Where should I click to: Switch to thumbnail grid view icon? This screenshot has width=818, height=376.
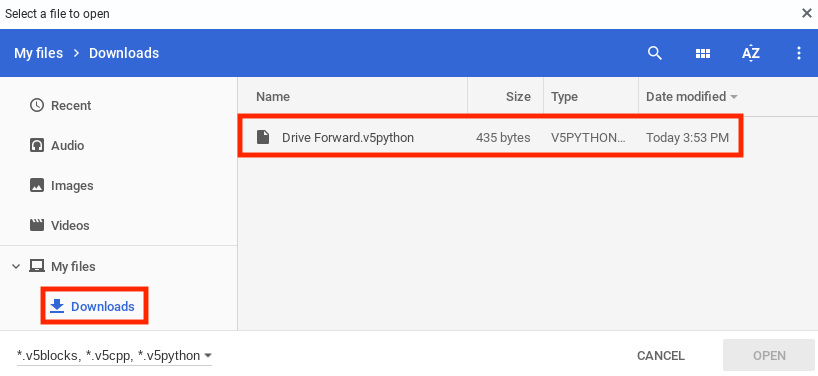click(703, 53)
